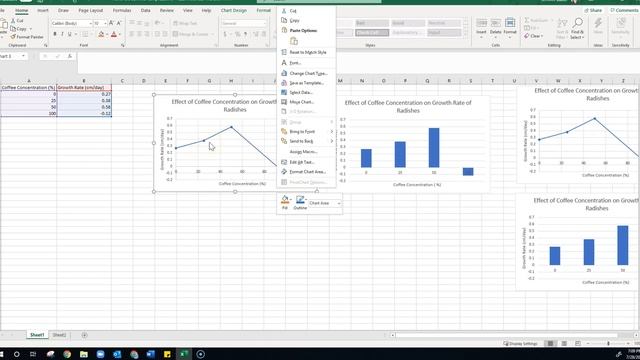
Task: Toggle Underline formatting in Font group
Action: point(69,34)
